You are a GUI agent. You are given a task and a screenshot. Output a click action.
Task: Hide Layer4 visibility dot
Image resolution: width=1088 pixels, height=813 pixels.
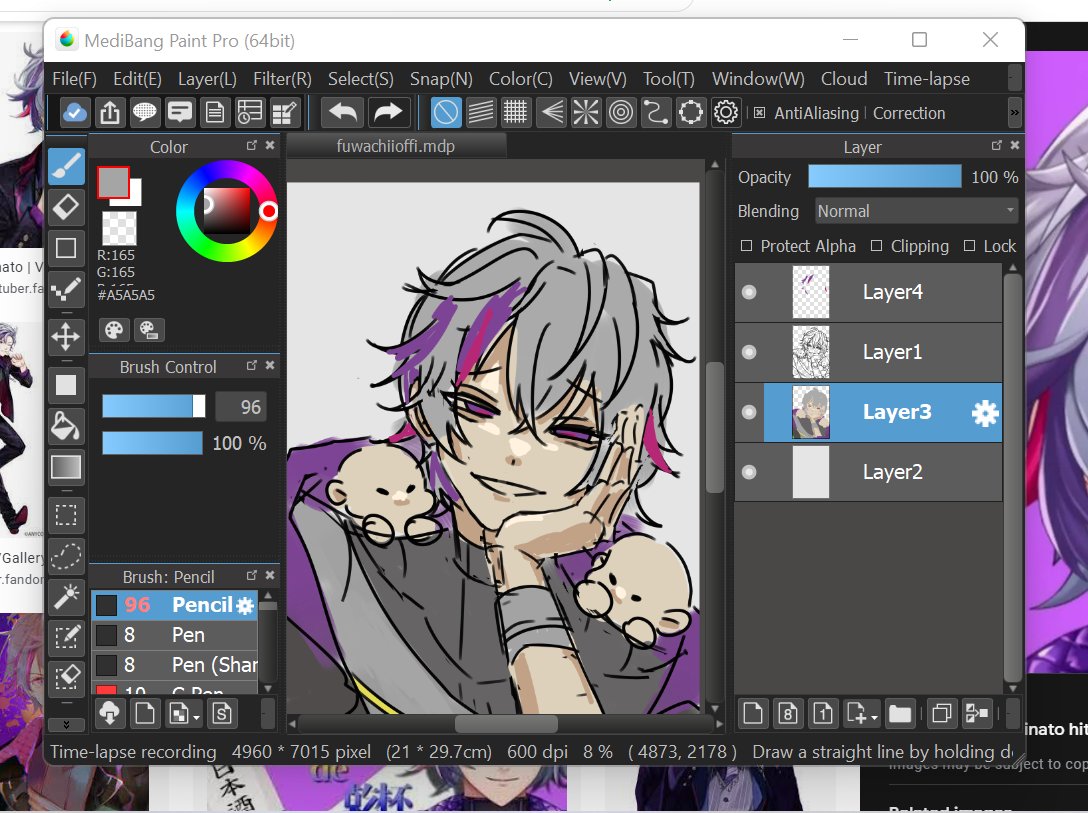point(749,292)
